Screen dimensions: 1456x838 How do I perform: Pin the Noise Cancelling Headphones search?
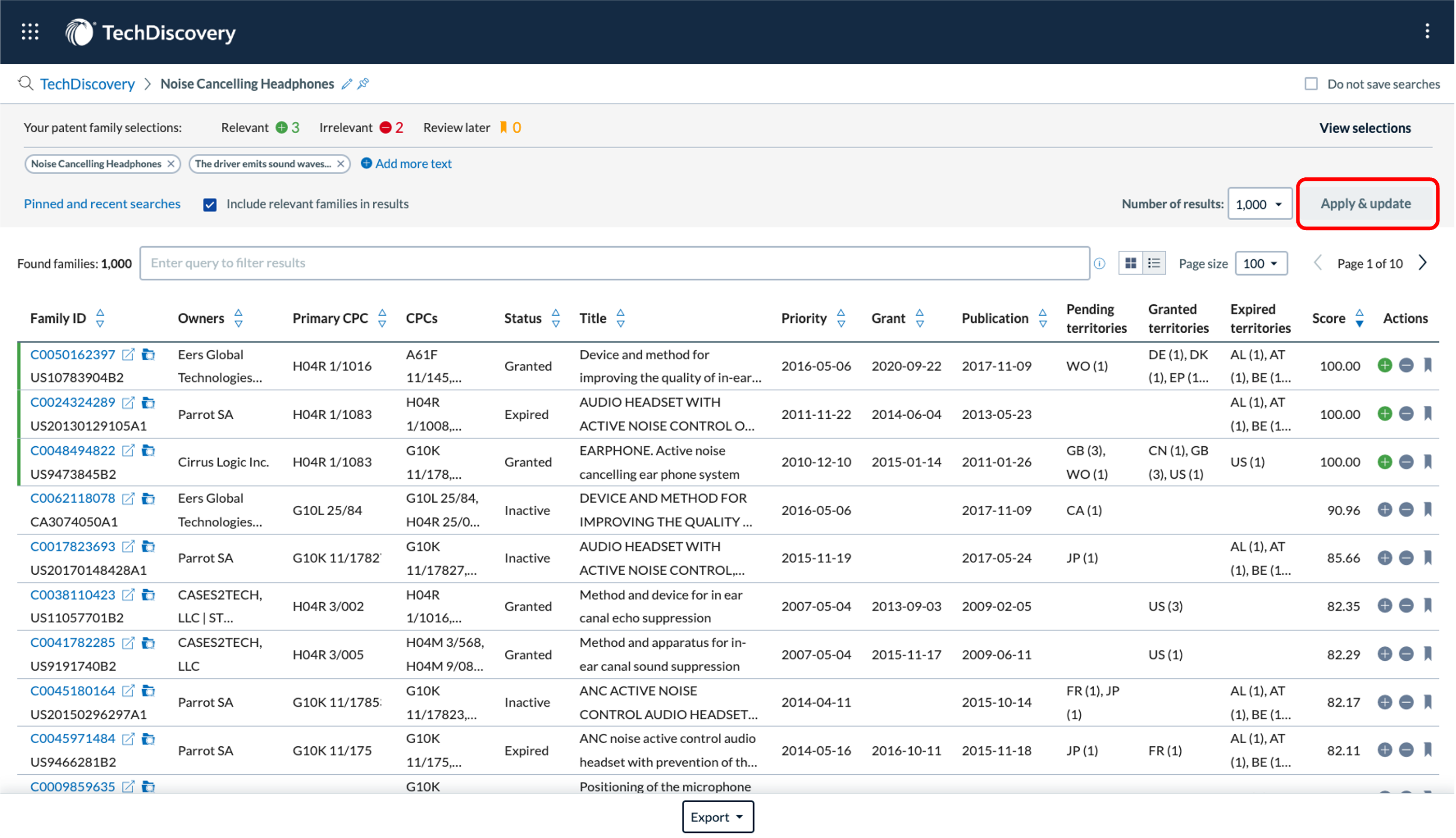363,84
